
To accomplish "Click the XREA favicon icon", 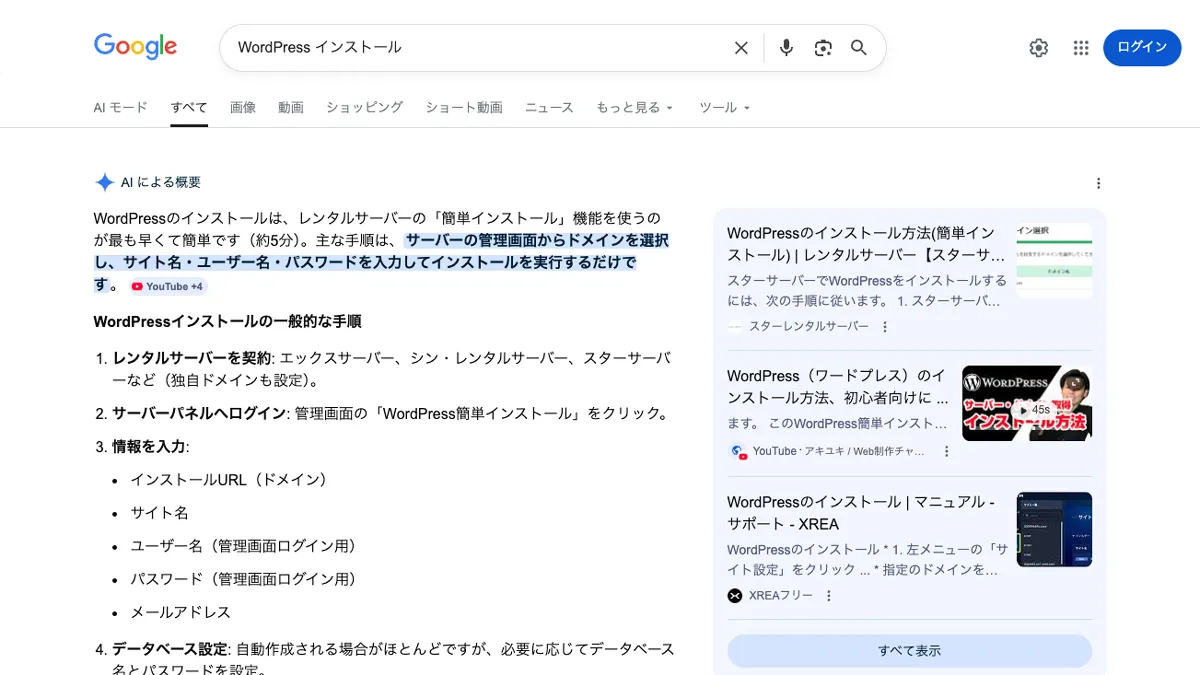I will click(x=735, y=595).
